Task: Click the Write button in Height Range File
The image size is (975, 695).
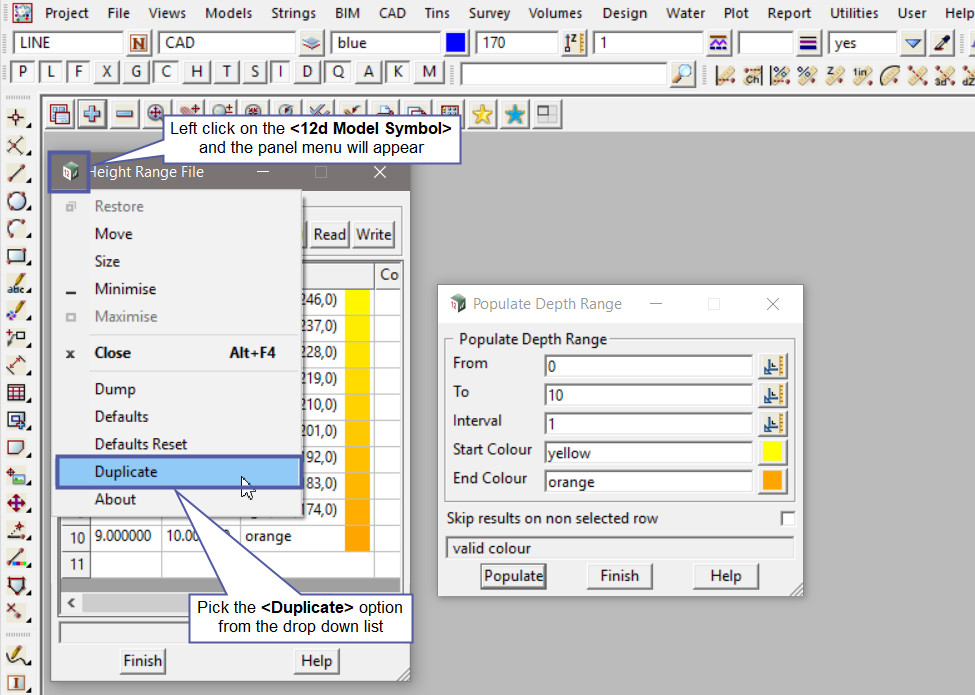Action: [x=373, y=235]
